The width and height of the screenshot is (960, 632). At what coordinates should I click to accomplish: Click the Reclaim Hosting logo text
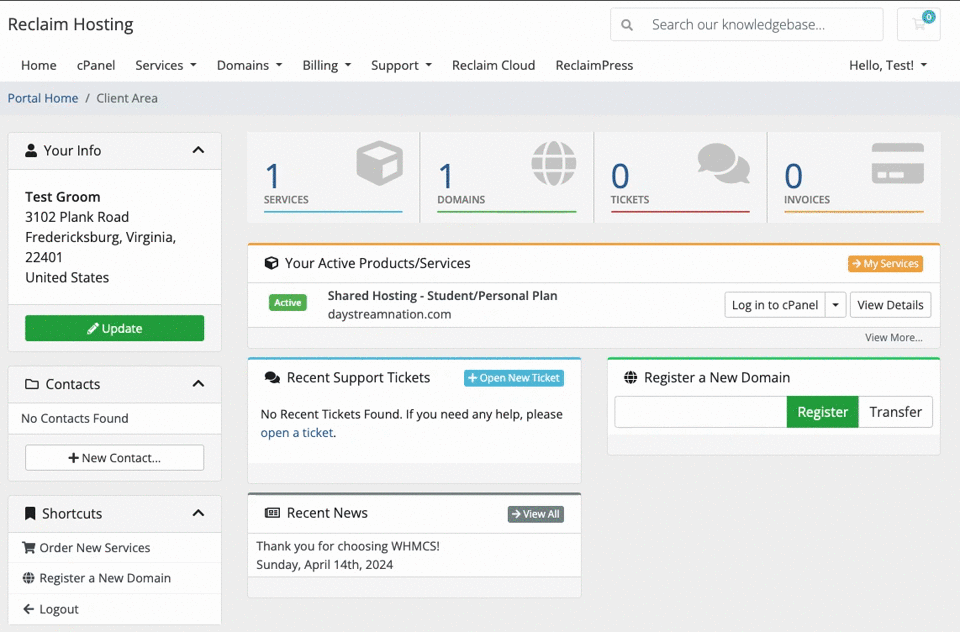[x=70, y=24]
